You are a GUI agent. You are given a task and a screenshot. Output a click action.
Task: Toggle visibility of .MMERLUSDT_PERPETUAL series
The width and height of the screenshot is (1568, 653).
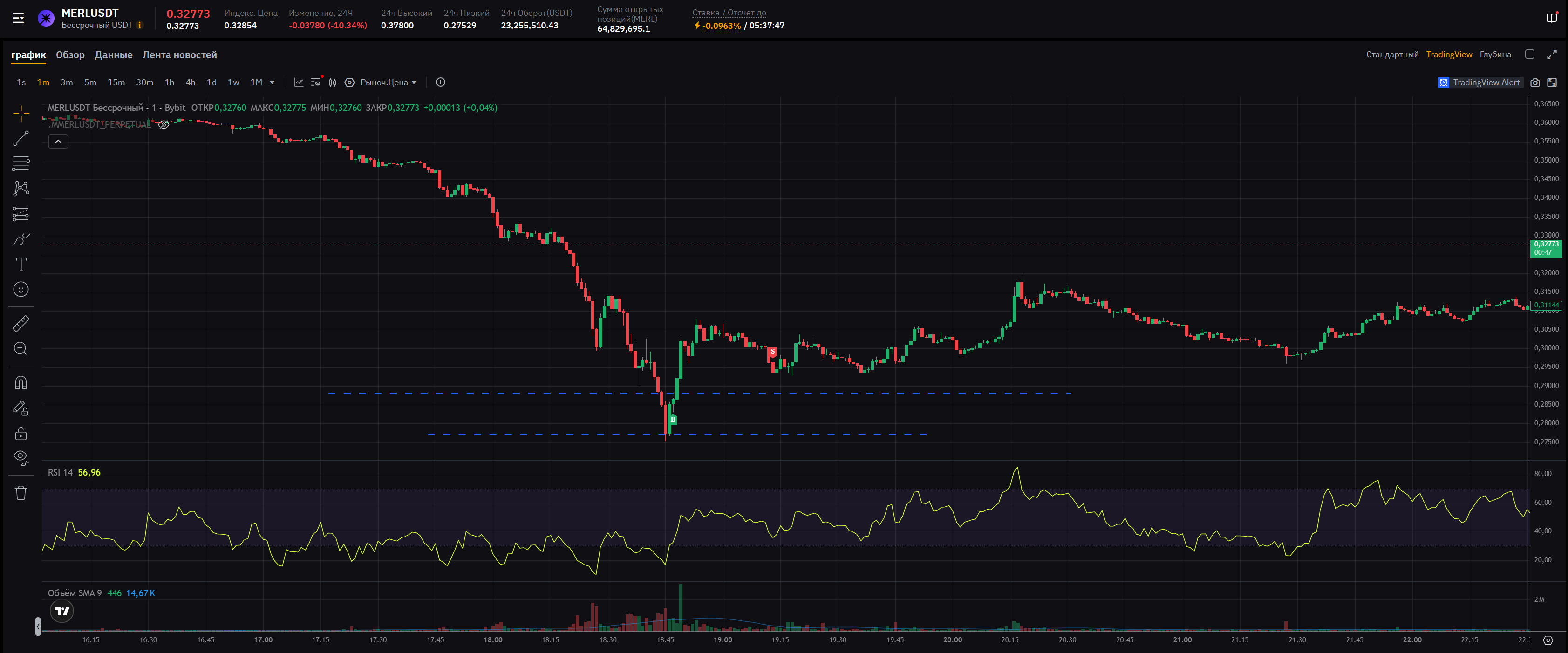tap(164, 125)
